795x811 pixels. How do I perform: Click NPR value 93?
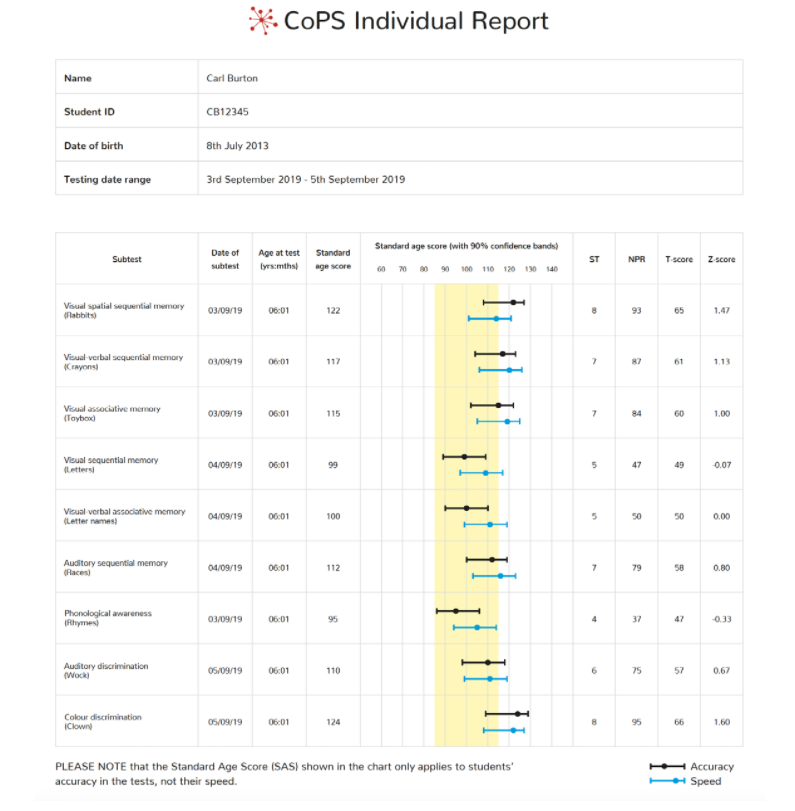click(x=636, y=310)
